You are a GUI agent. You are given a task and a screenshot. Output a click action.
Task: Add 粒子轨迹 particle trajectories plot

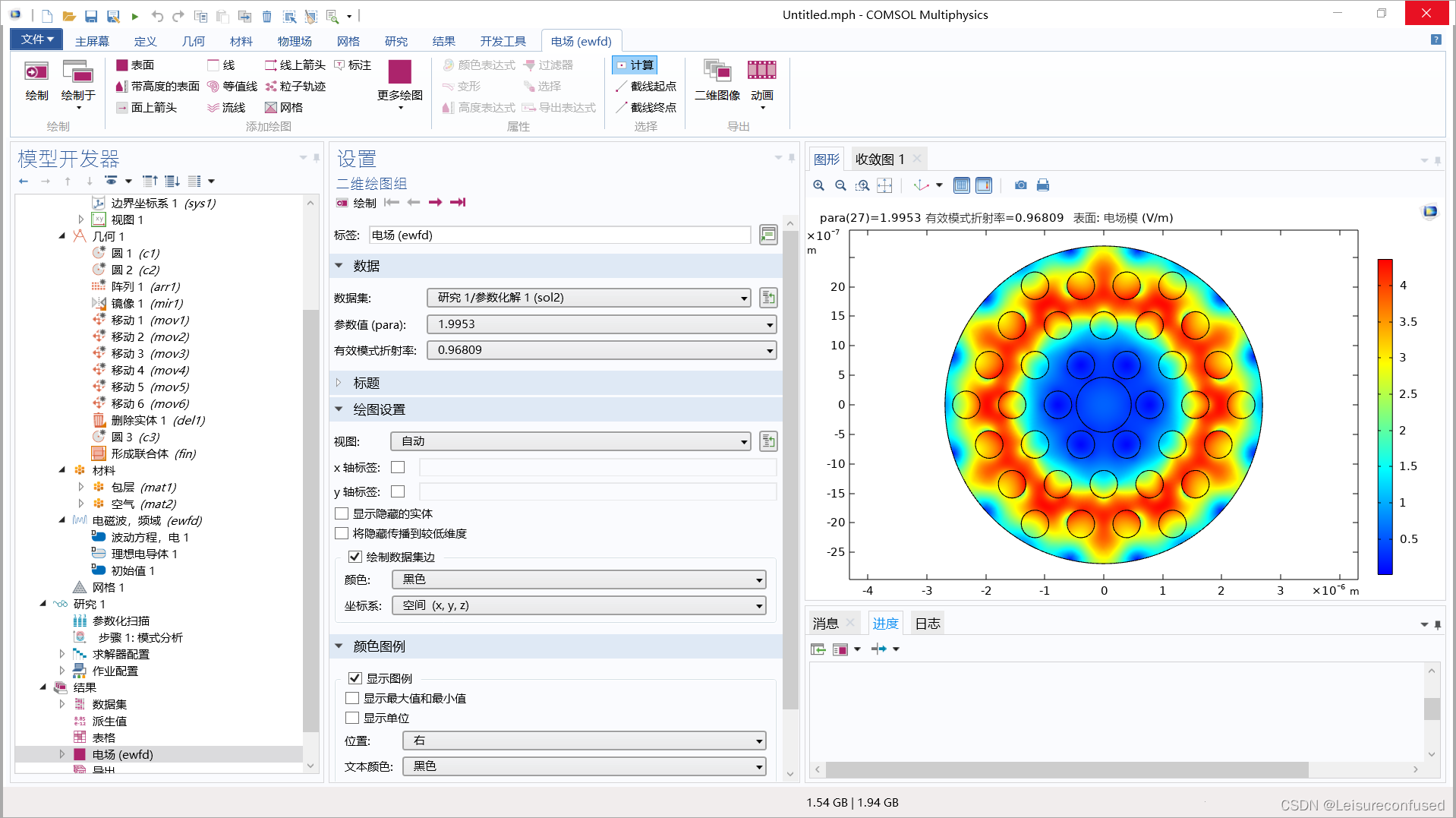295,87
